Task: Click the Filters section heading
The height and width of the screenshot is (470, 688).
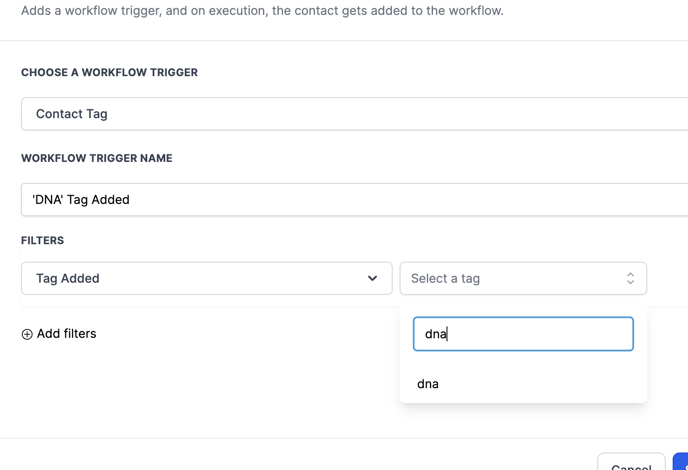Action: (x=42, y=240)
